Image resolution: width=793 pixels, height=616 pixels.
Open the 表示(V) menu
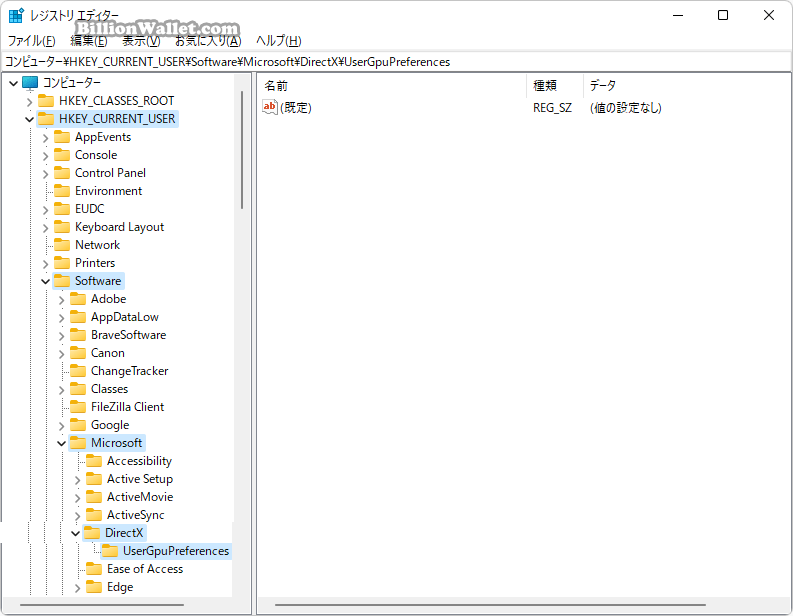coord(141,41)
